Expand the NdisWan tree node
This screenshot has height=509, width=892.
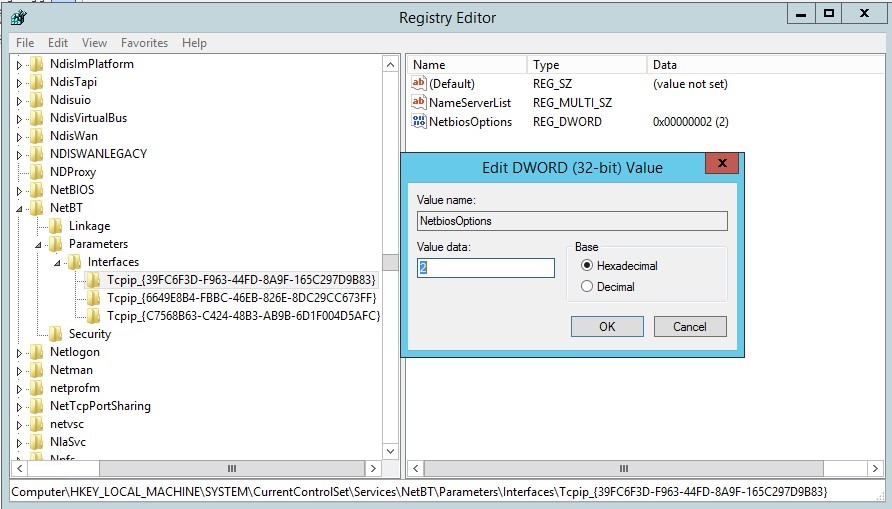[19, 136]
